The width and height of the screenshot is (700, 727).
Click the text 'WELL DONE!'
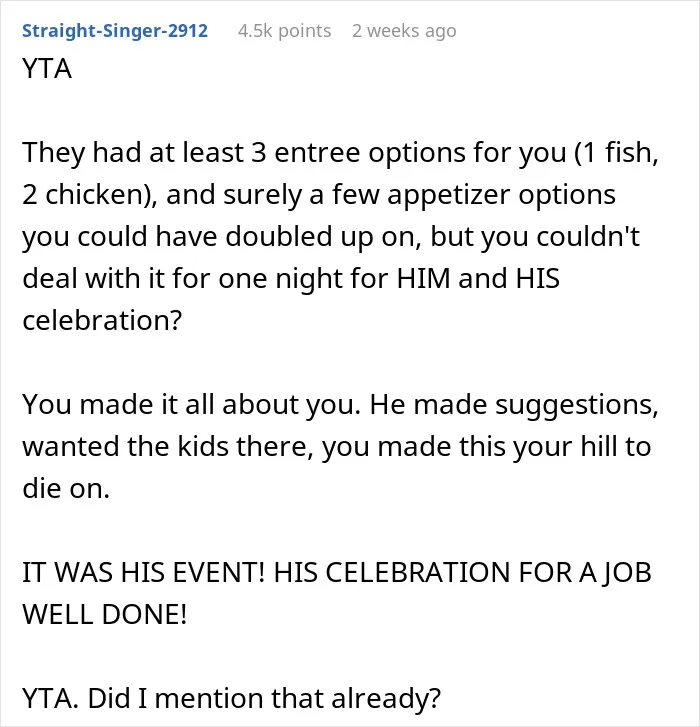point(105,615)
